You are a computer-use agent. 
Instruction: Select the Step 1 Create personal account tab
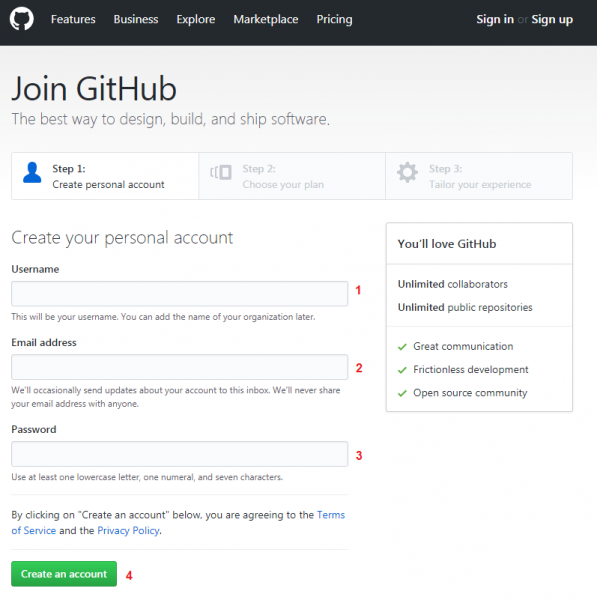105,176
